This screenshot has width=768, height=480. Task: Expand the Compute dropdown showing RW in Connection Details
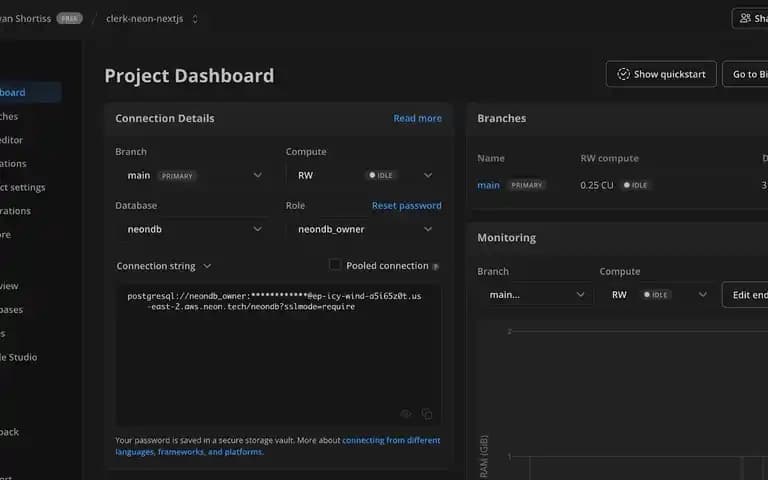[x=363, y=175]
